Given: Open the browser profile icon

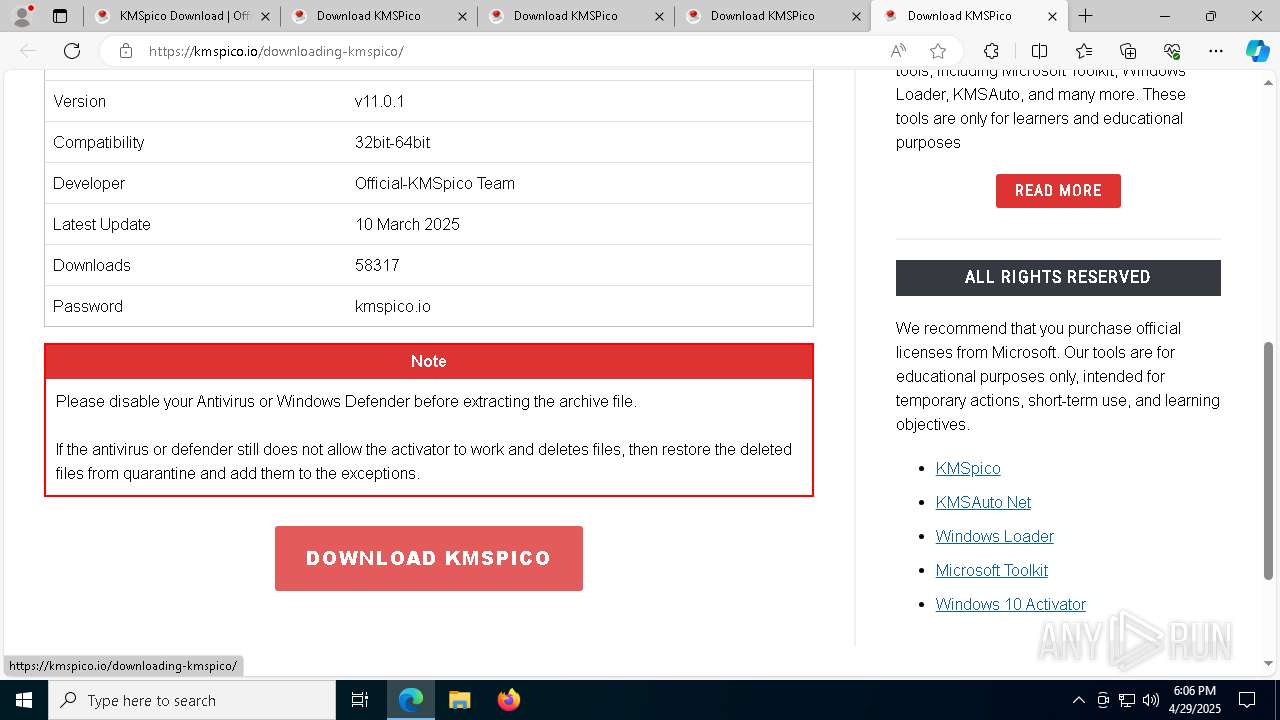Looking at the screenshot, I should [x=22, y=16].
